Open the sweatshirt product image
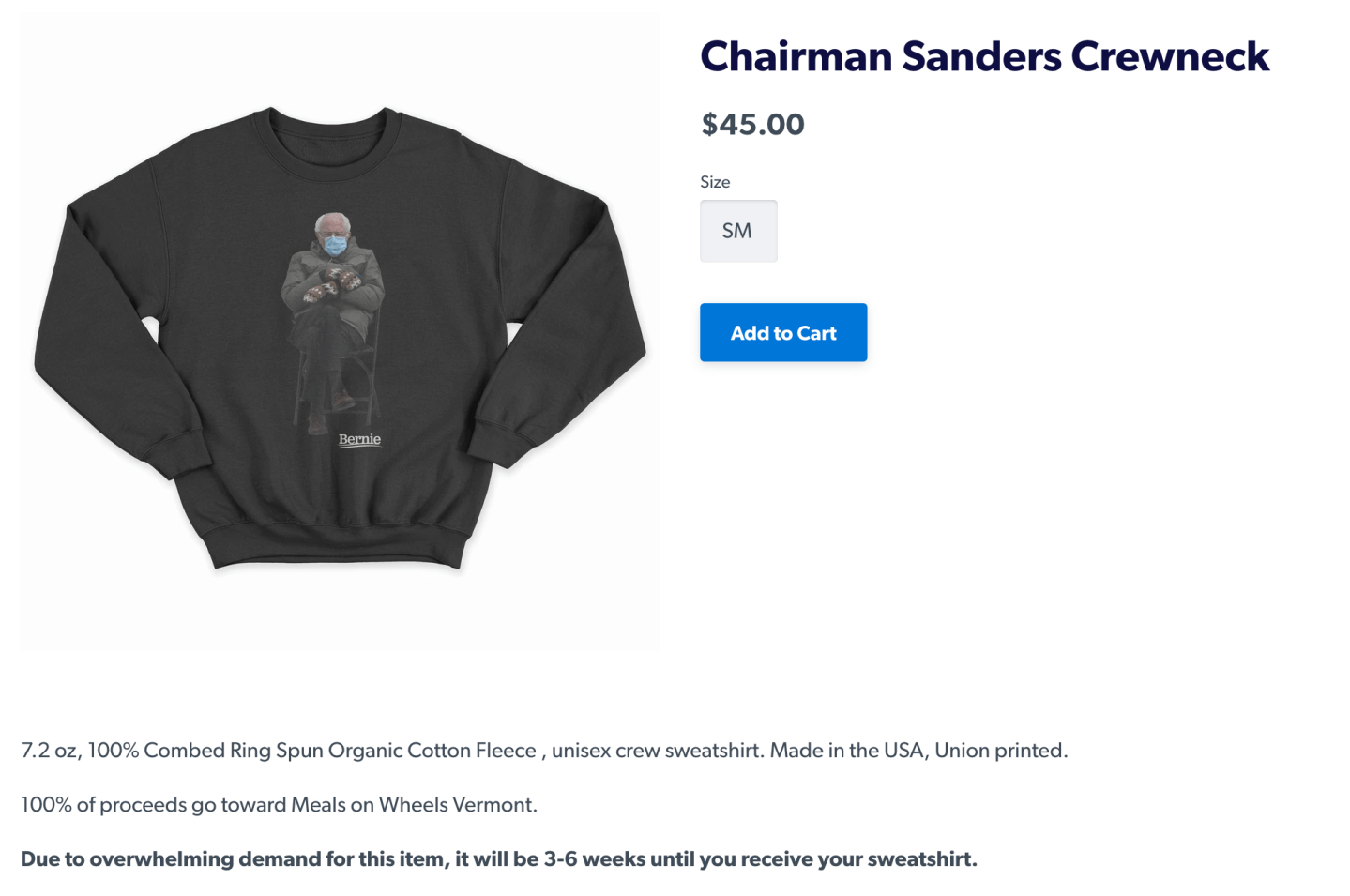Viewport: 1350px width, 896px height. pyautogui.click(x=340, y=330)
